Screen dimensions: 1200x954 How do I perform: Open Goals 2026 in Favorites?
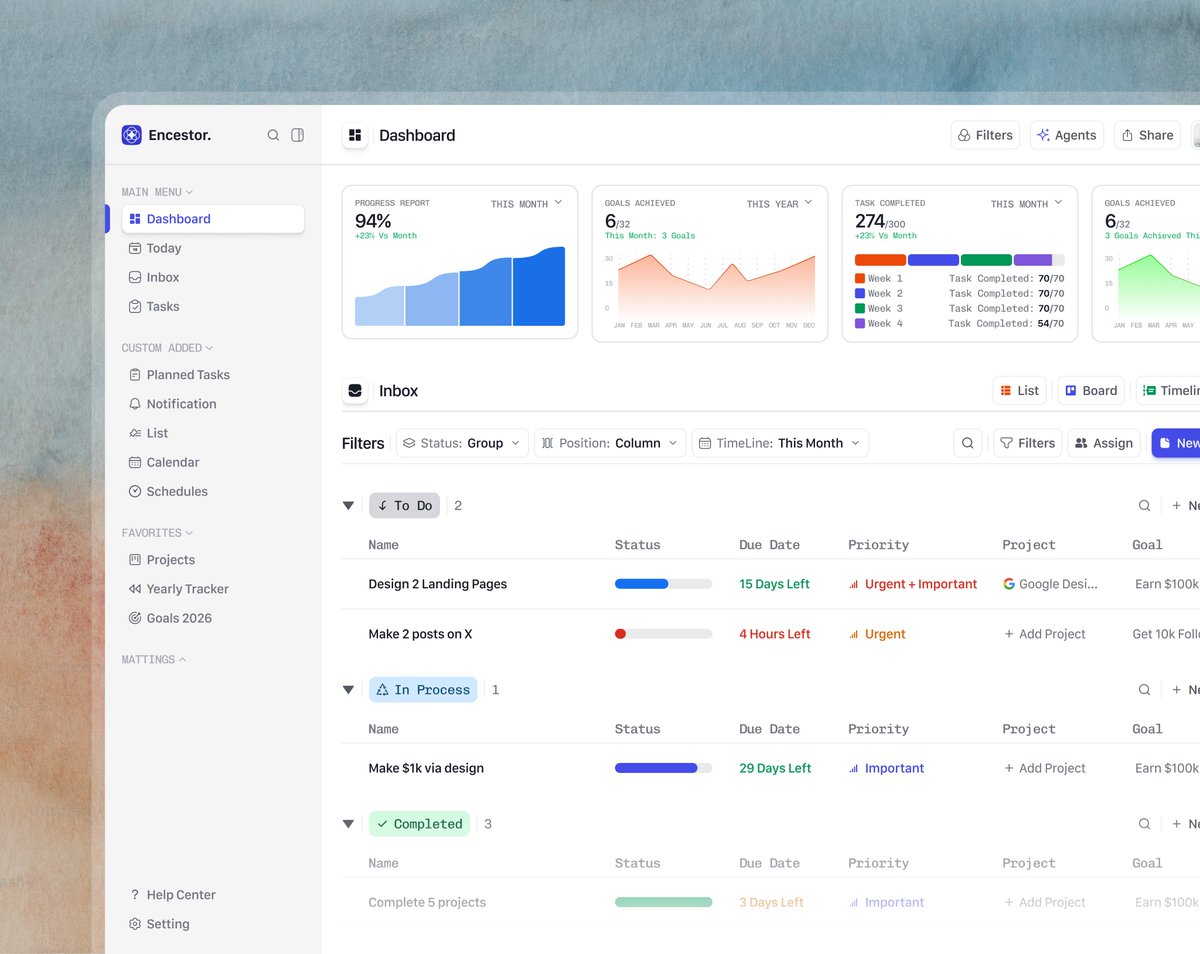click(x=170, y=618)
